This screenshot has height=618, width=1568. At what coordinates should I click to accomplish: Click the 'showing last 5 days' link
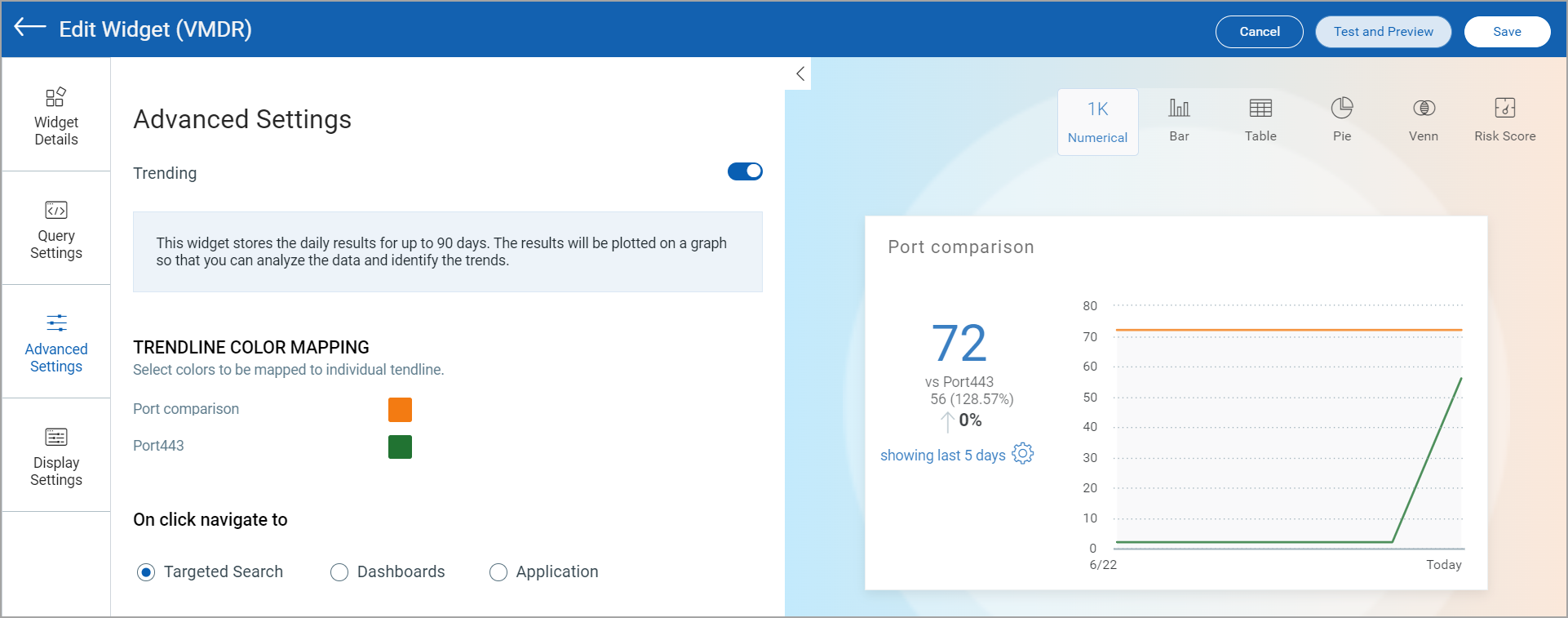tap(943, 456)
